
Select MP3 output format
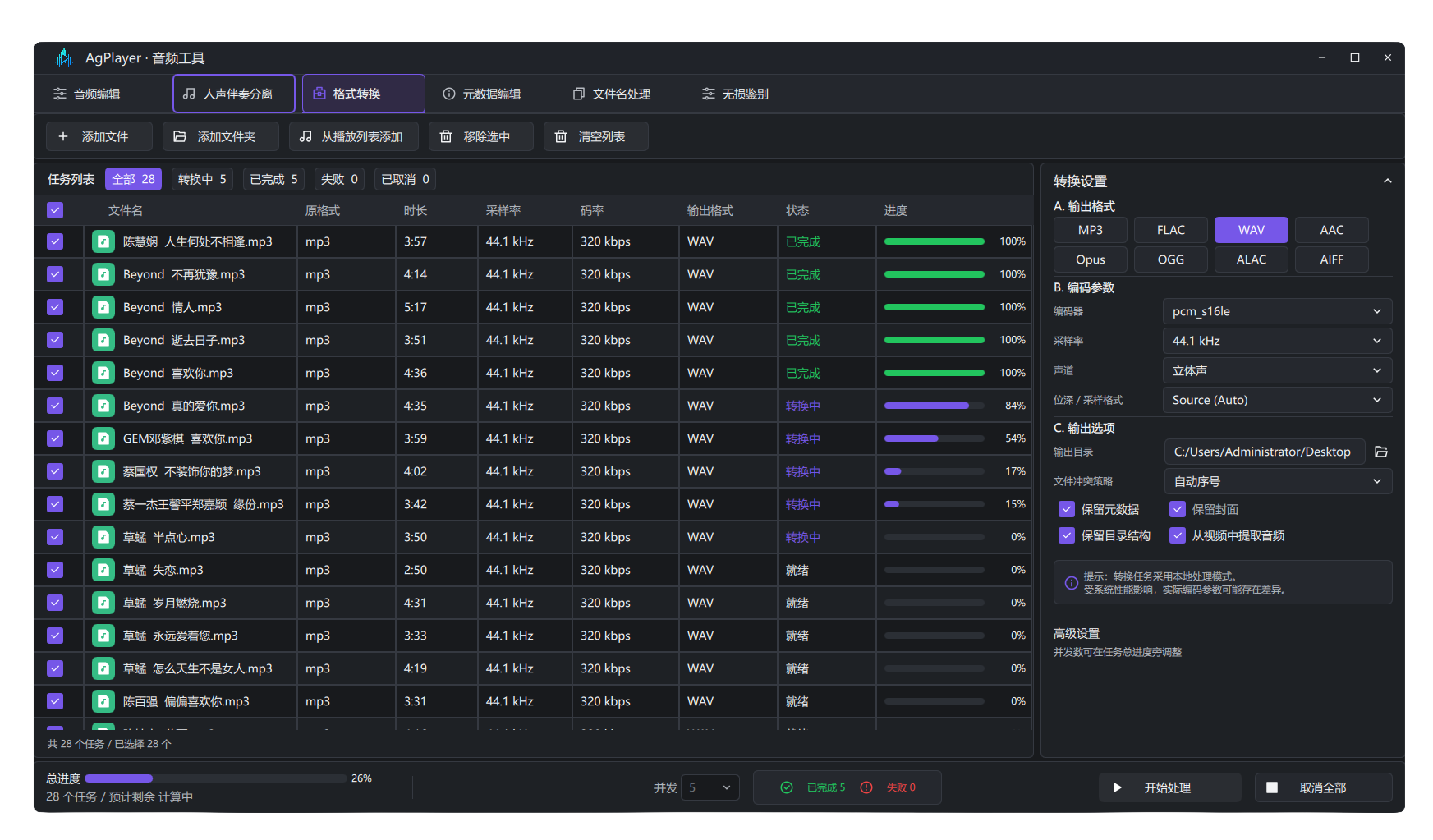click(x=1091, y=230)
